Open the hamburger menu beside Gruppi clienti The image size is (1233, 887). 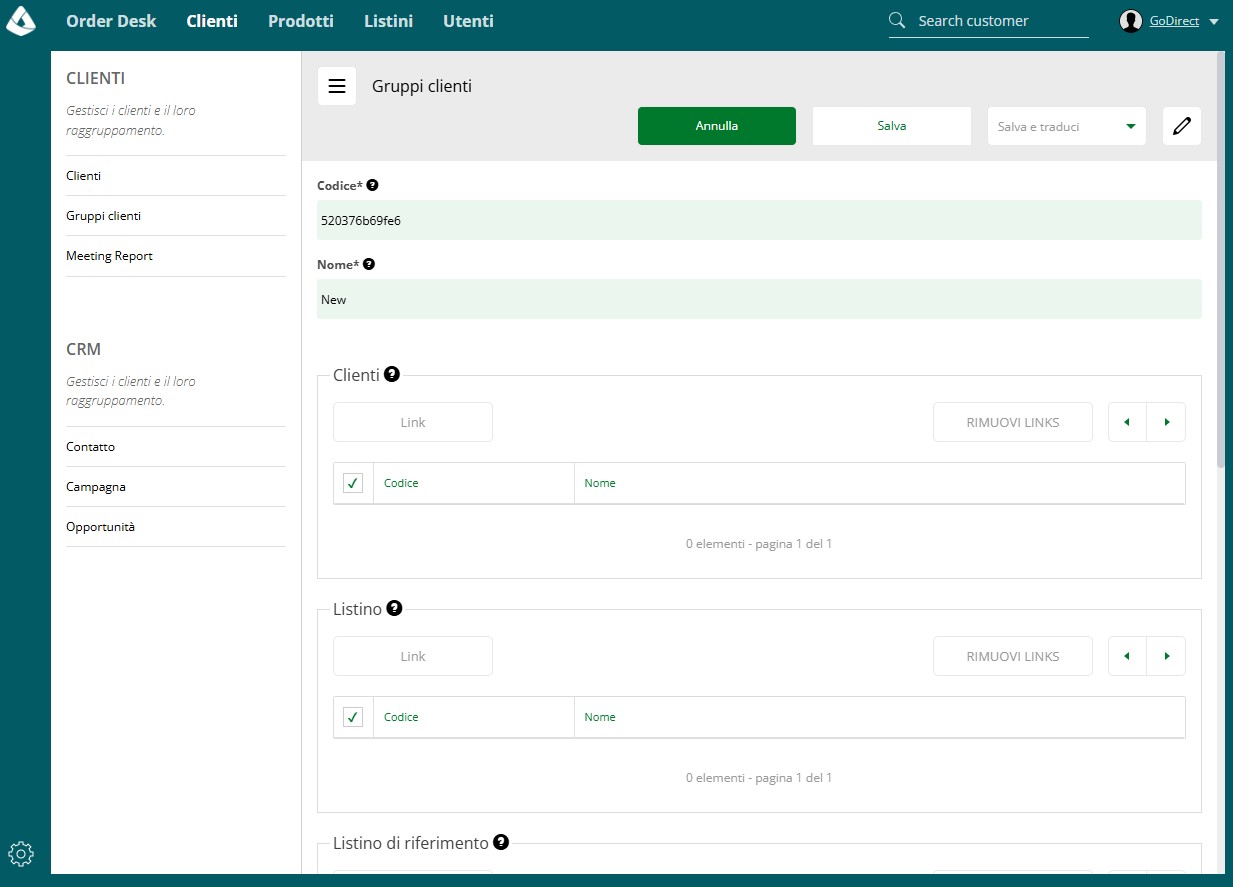pyautogui.click(x=337, y=86)
